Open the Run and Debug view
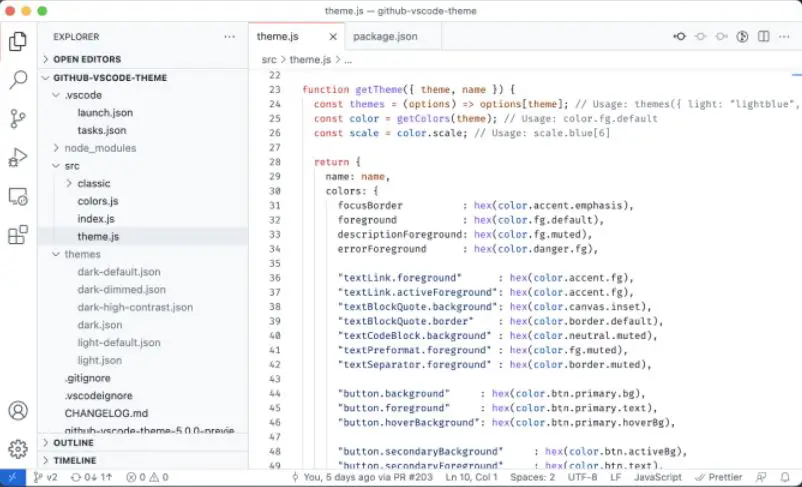 18,158
